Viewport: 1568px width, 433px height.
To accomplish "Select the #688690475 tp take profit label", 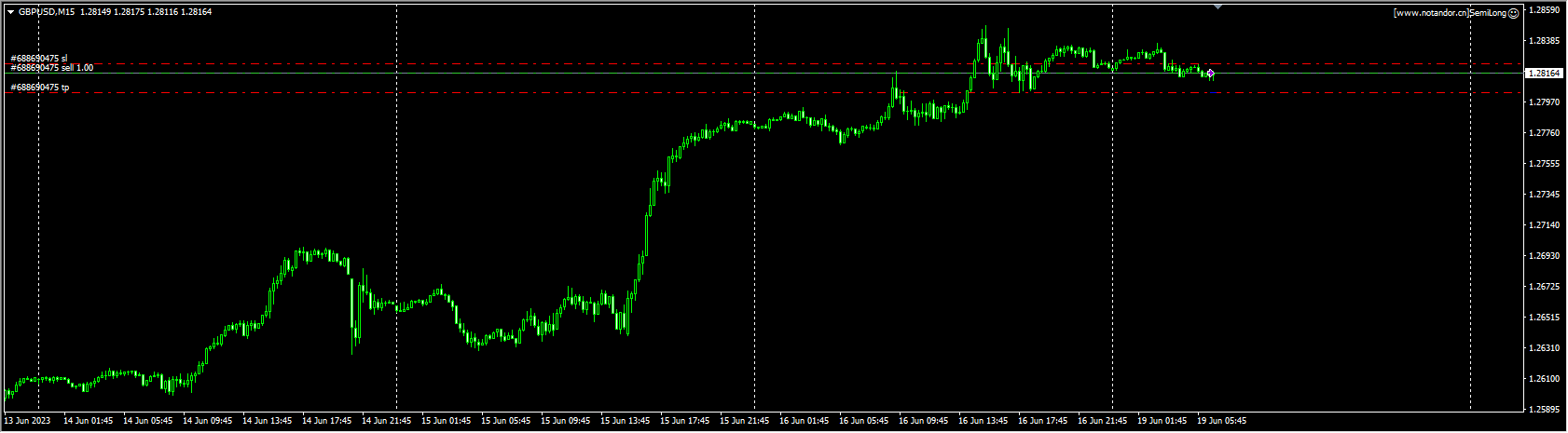I will (x=40, y=88).
